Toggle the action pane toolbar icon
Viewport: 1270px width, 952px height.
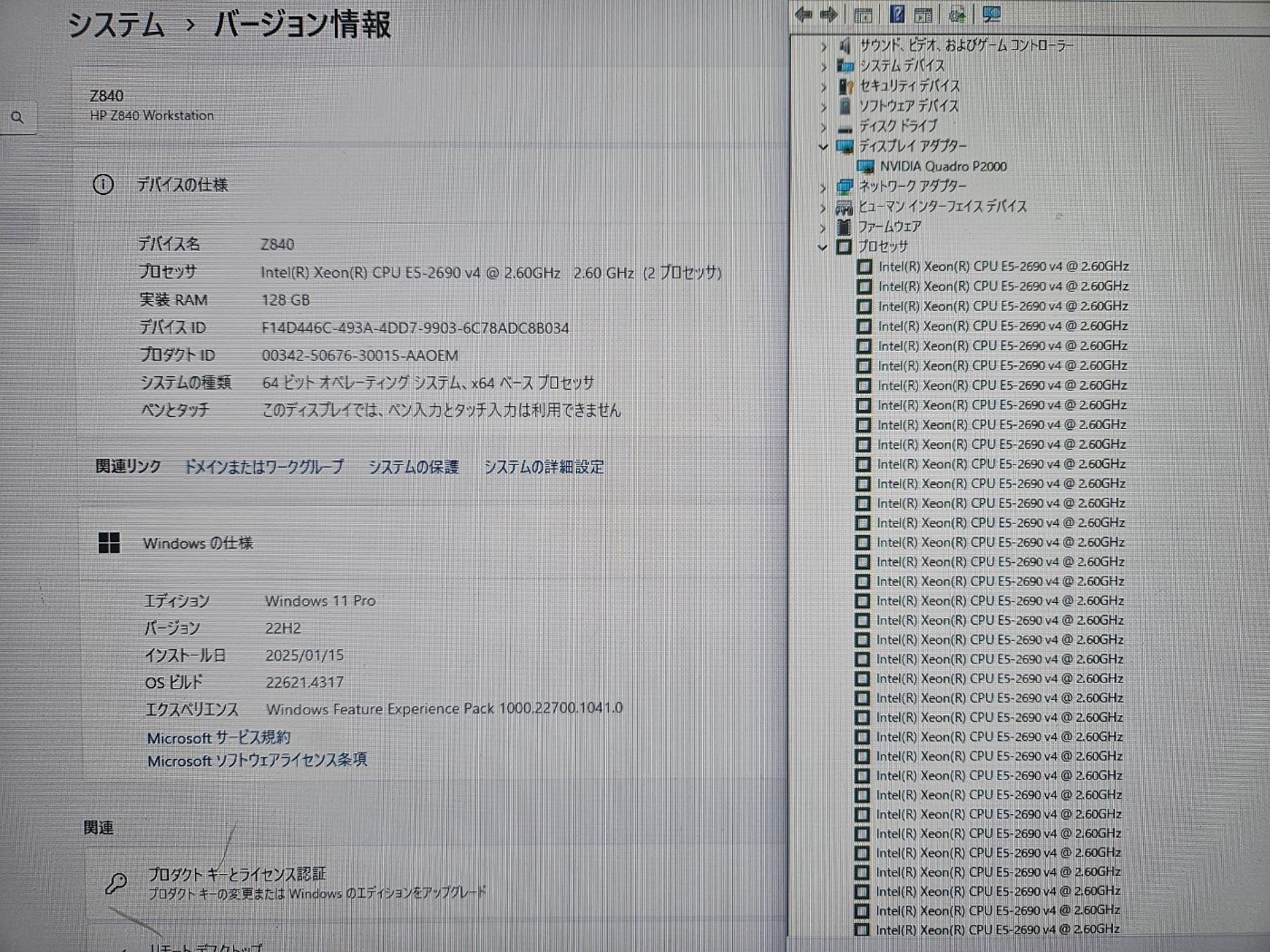click(923, 15)
